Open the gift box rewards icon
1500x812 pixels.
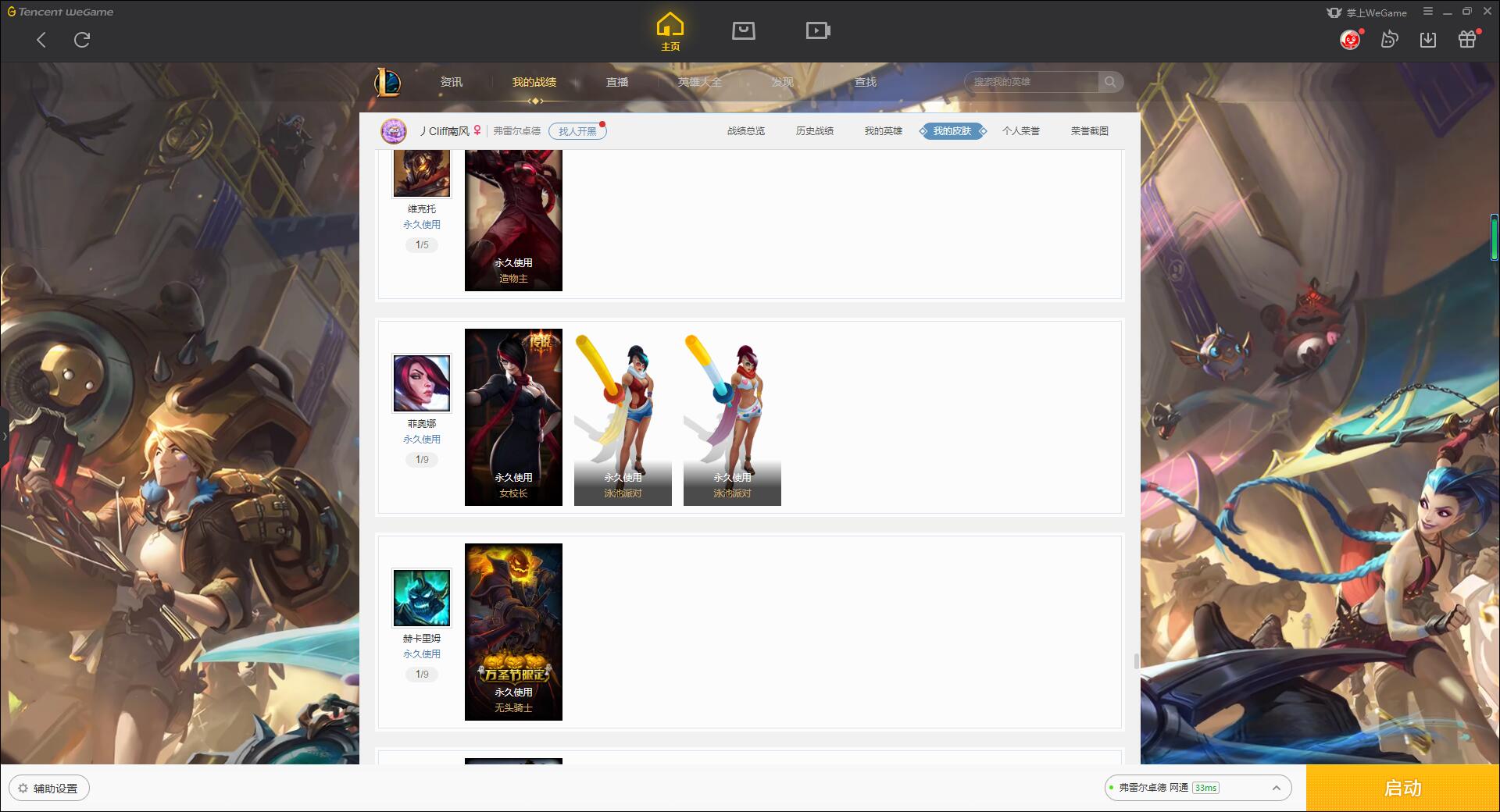1467,39
